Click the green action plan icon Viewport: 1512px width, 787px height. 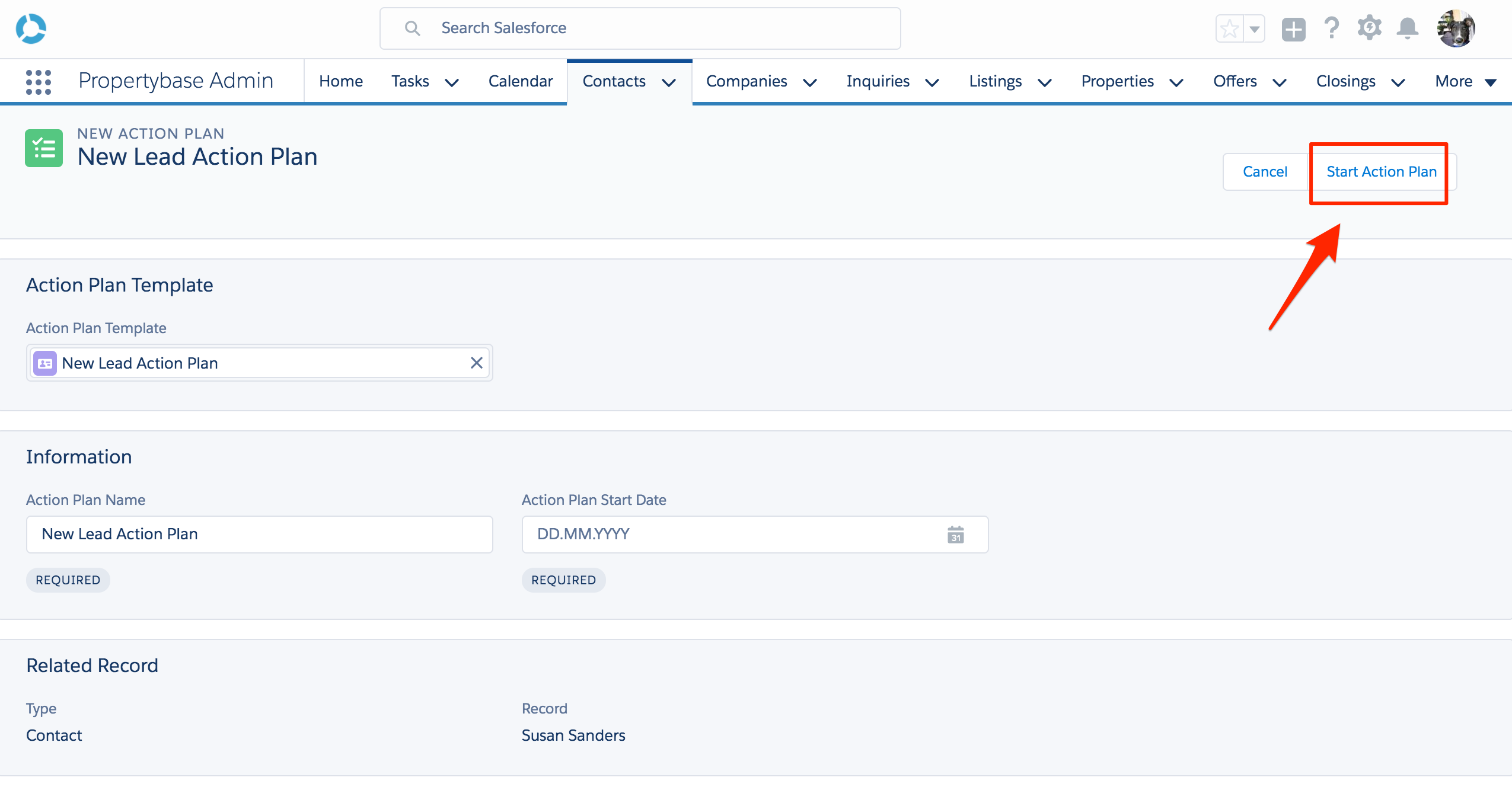point(44,148)
